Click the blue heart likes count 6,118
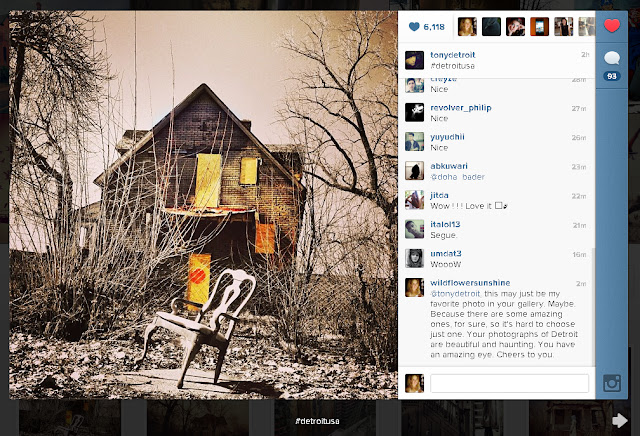Image resolution: width=640 pixels, height=436 pixels. pos(427,27)
